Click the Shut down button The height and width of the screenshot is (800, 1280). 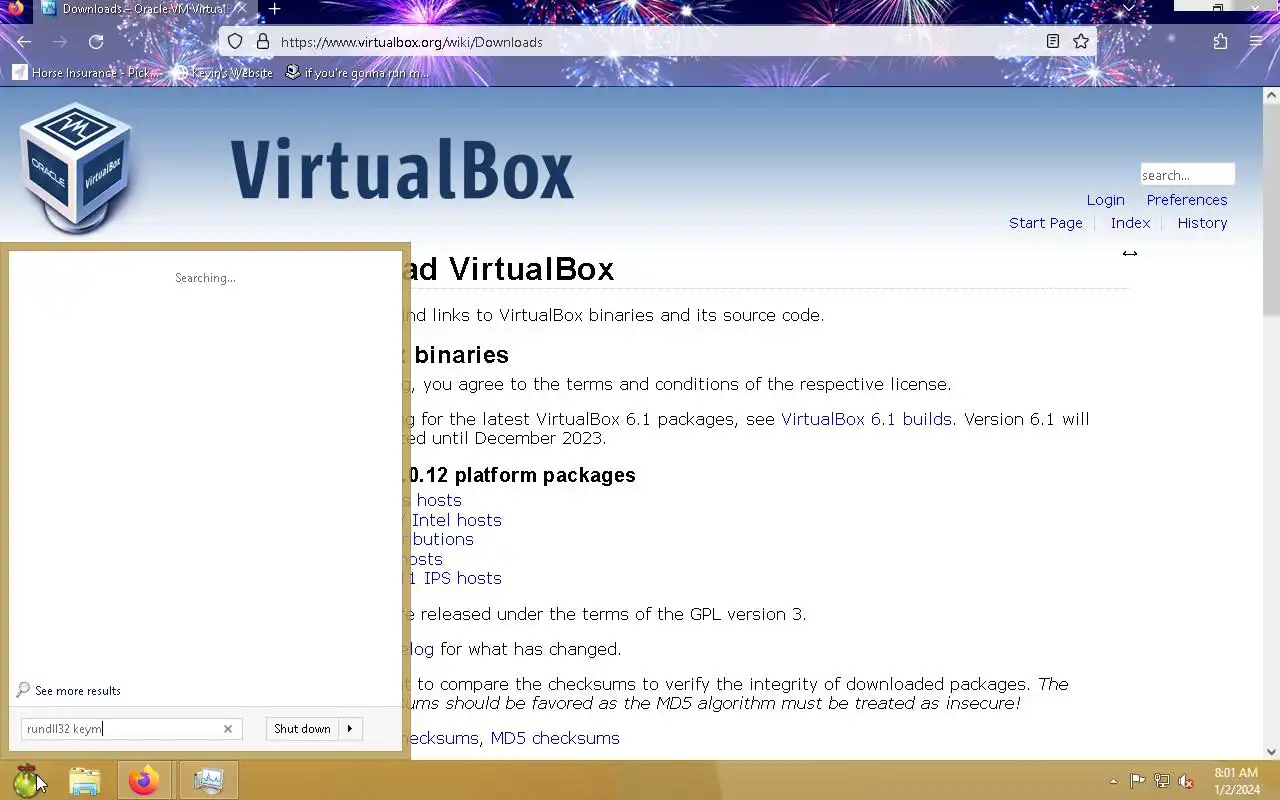pyautogui.click(x=302, y=729)
